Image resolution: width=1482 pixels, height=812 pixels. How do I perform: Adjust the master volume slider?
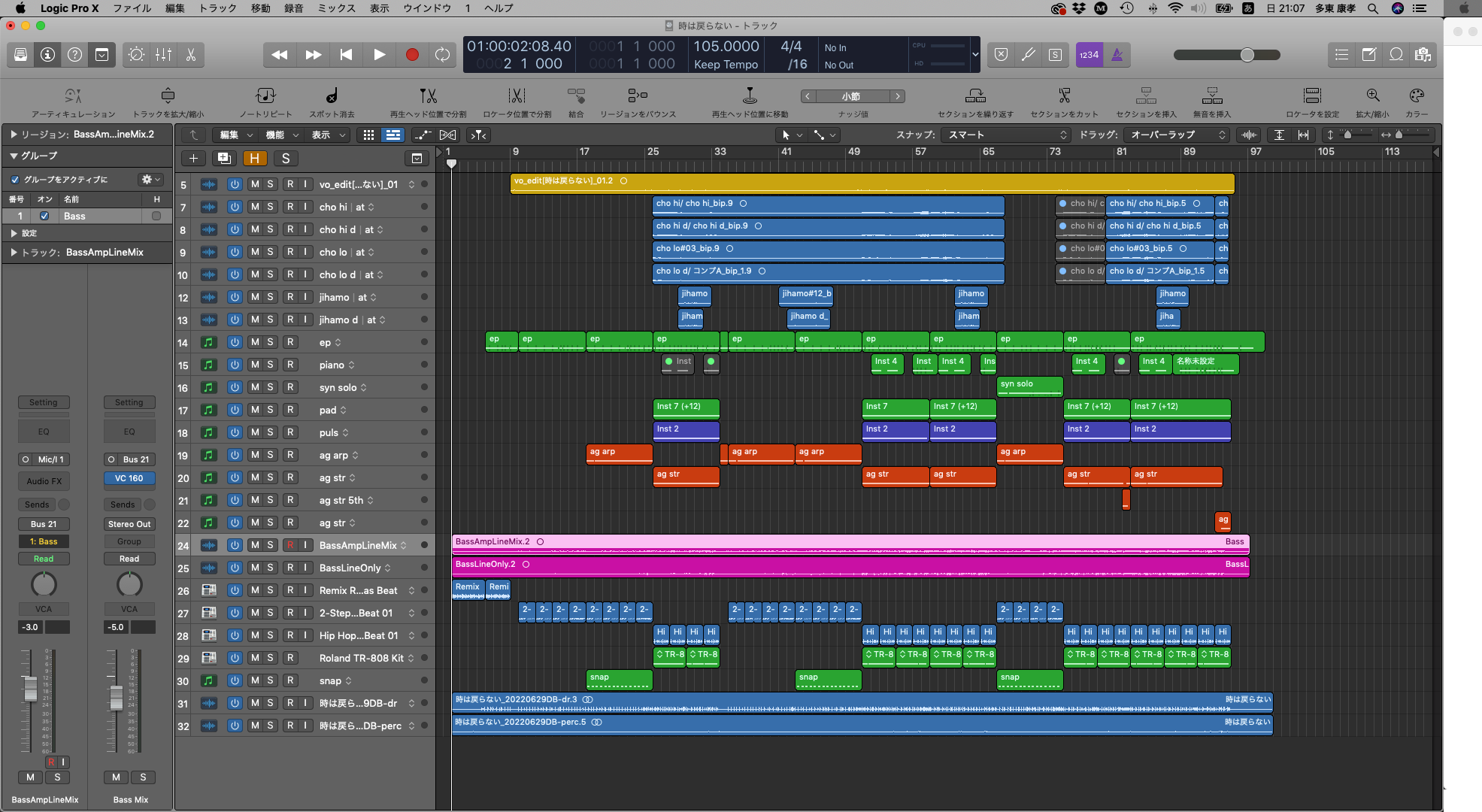(x=1247, y=55)
